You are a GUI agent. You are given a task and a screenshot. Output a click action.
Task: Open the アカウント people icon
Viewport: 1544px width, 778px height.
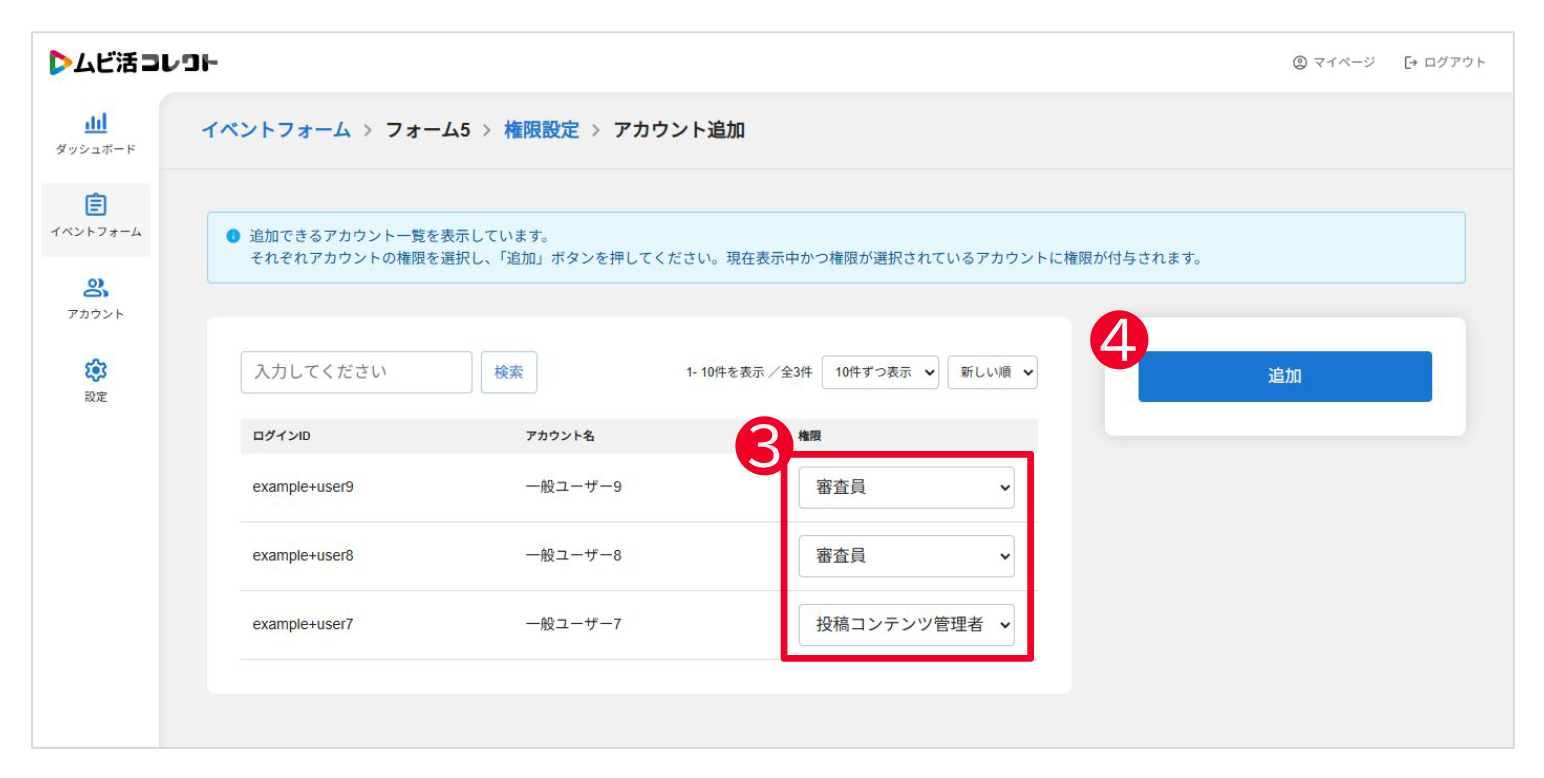coord(96,288)
